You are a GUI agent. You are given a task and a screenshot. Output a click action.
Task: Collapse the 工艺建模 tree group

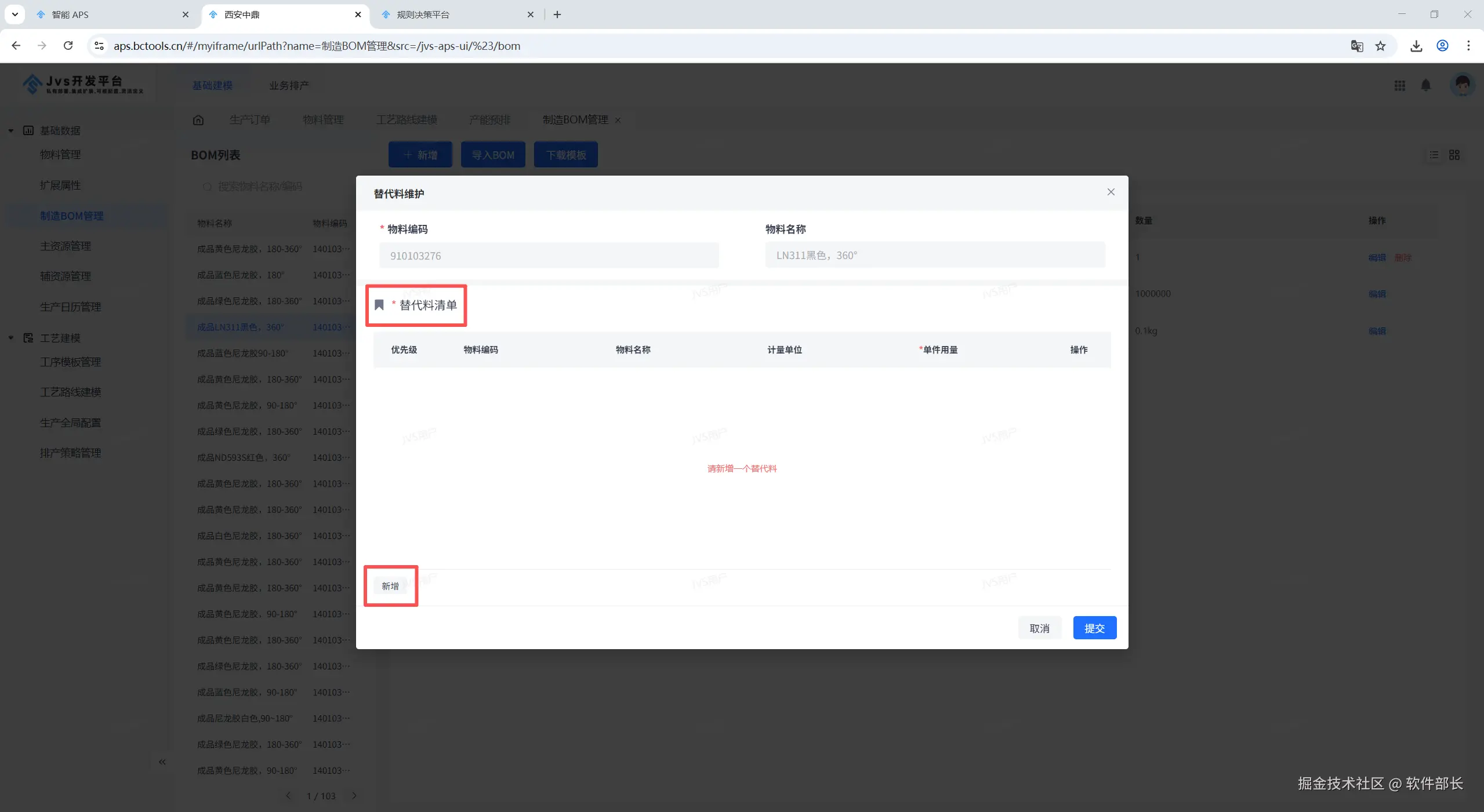pyautogui.click(x=11, y=338)
